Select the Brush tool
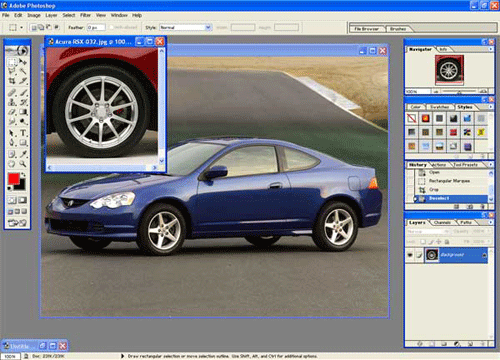The image size is (500, 360). tap(23, 92)
